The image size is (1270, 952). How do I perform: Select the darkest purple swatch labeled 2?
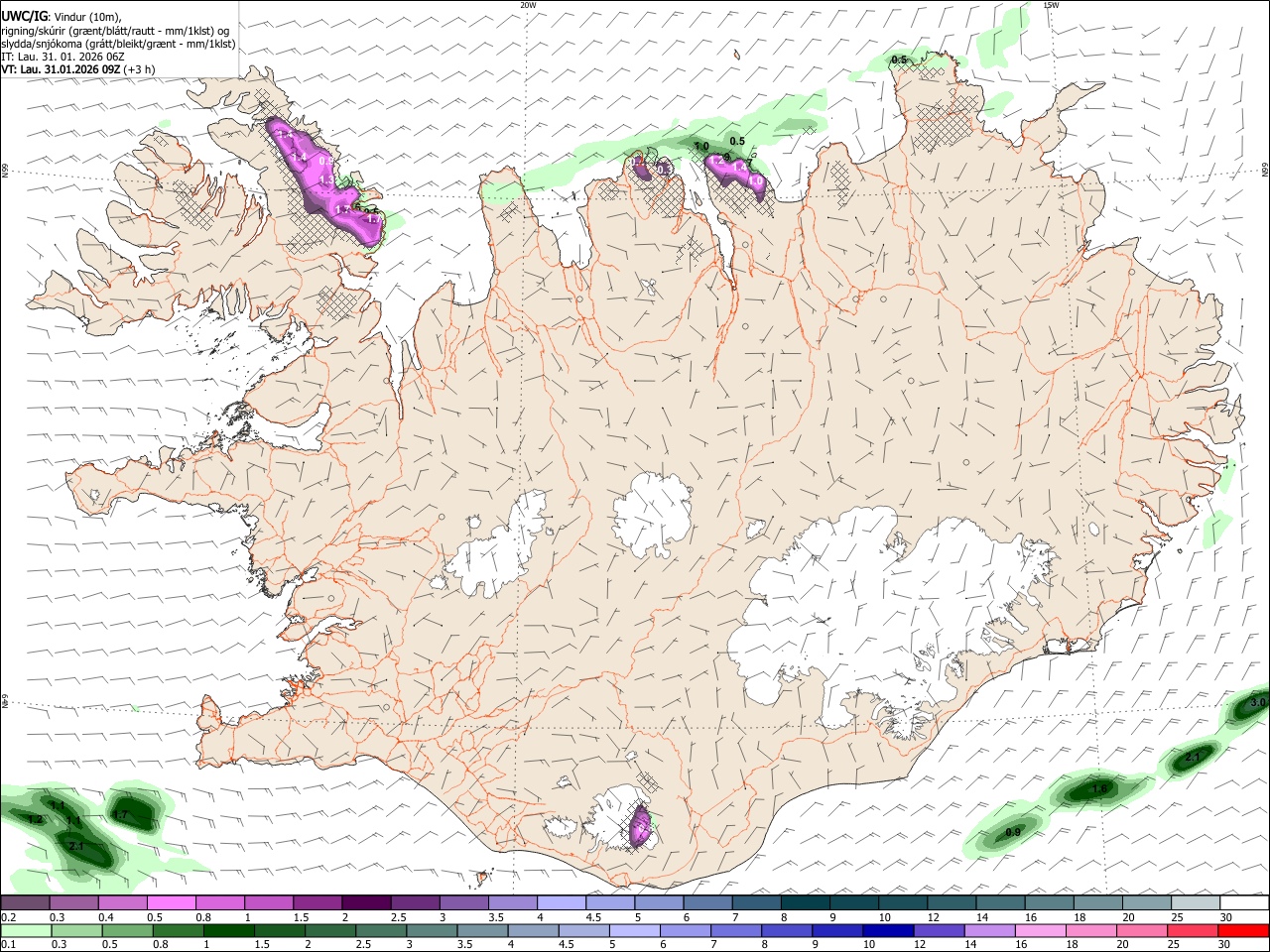point(365,902)
